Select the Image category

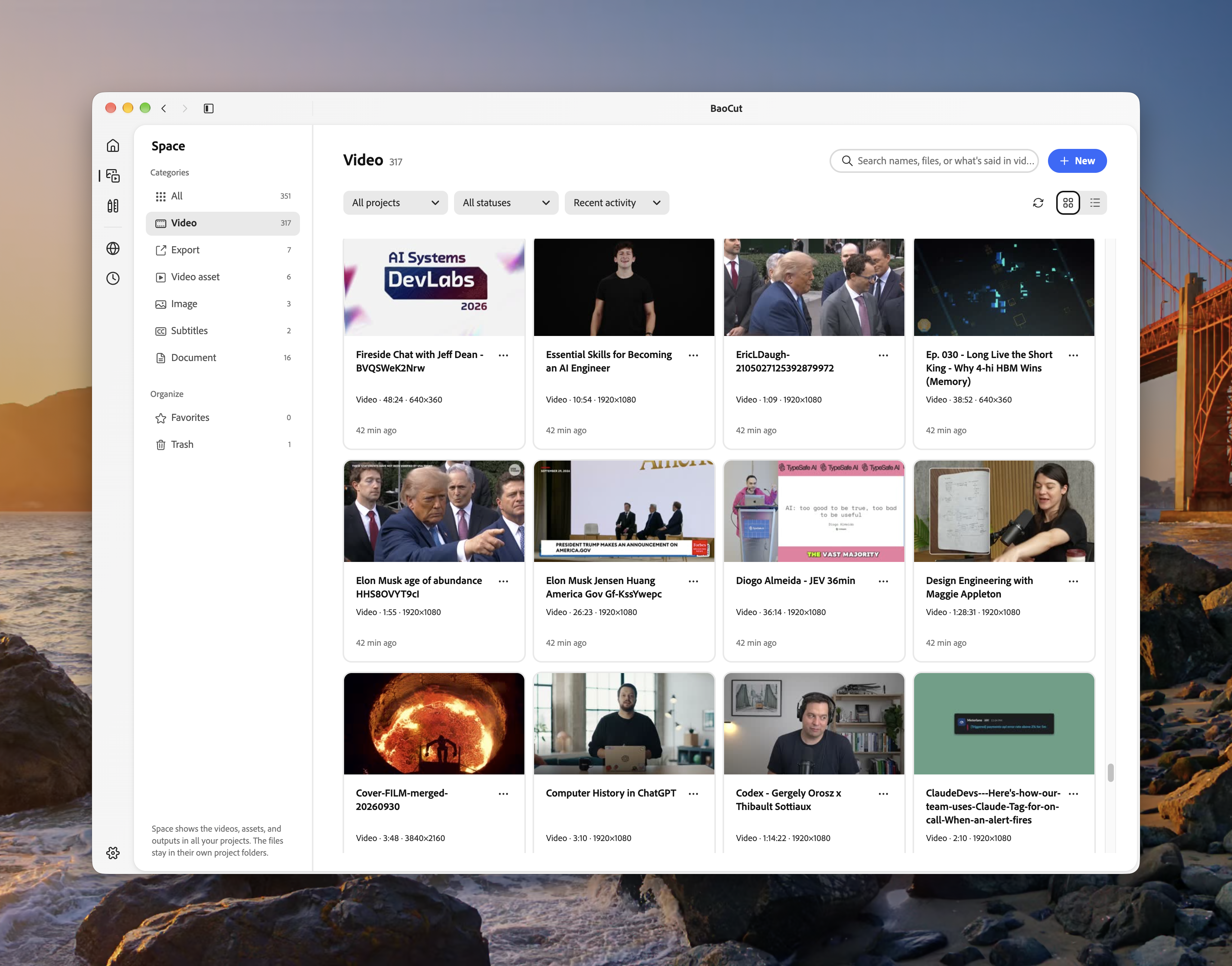pos(223,304)
